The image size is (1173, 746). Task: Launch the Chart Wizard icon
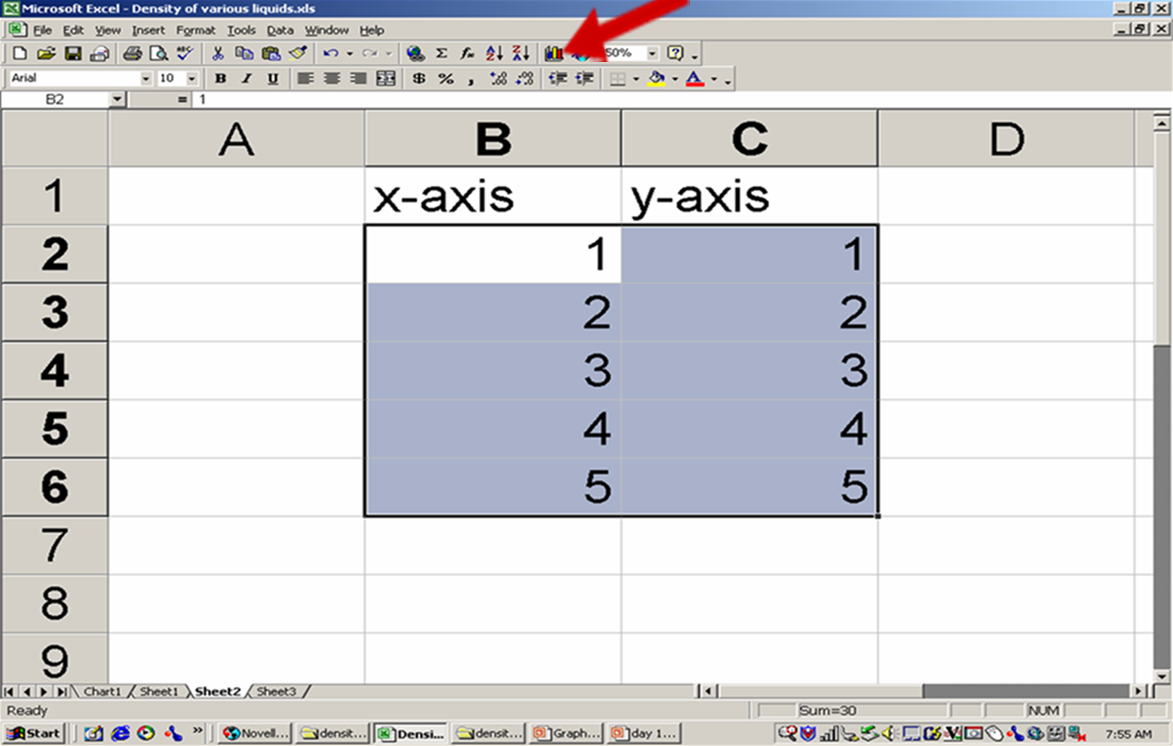tap(554, 53)
